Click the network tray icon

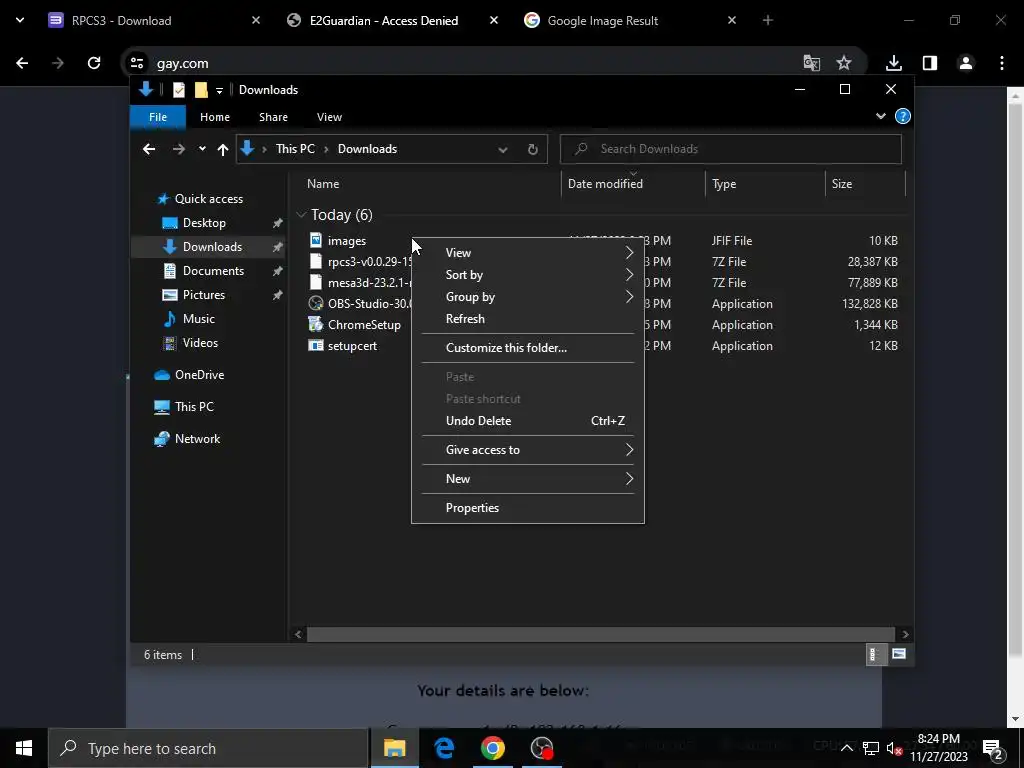point(871,749)
